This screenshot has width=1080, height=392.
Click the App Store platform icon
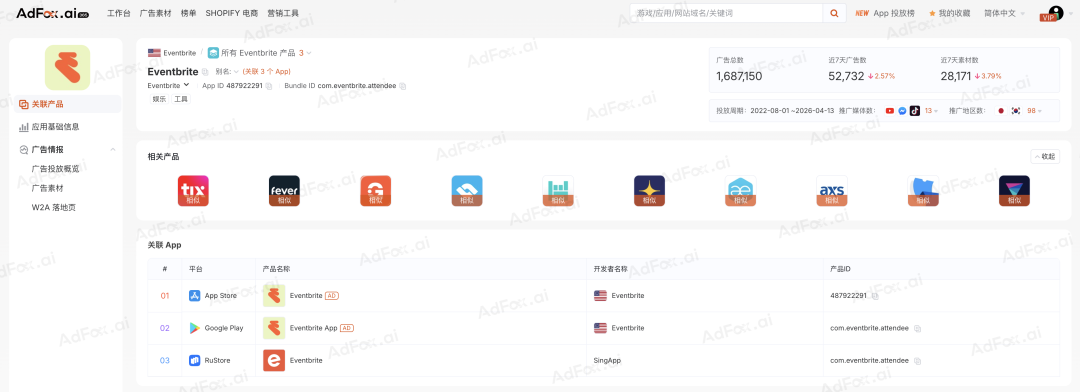coord(195,296)
